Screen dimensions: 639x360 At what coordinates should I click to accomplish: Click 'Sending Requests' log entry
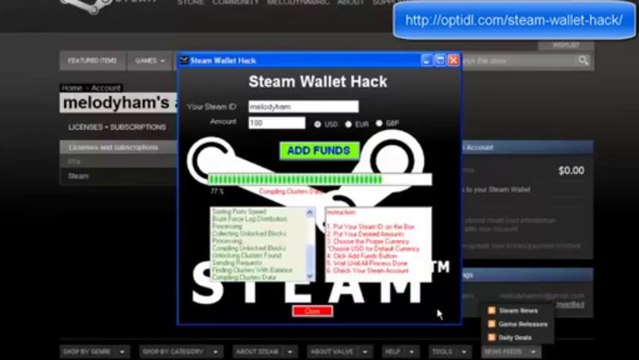pos(237,263)
